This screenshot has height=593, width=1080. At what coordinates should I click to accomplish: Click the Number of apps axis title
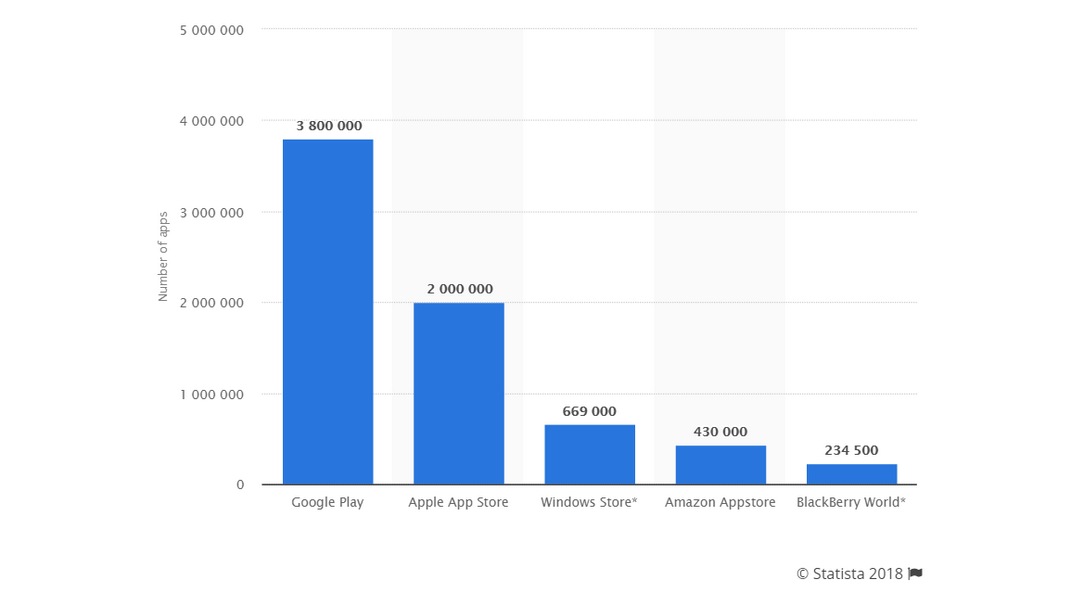tap(163, 256)
